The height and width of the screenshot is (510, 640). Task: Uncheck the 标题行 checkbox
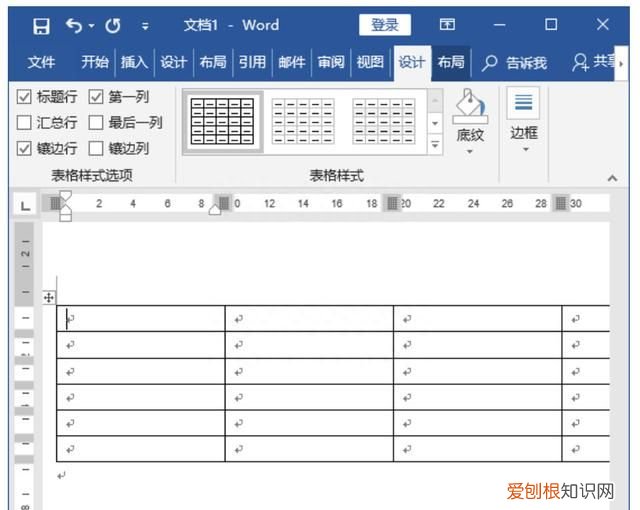tap(24, 97)
